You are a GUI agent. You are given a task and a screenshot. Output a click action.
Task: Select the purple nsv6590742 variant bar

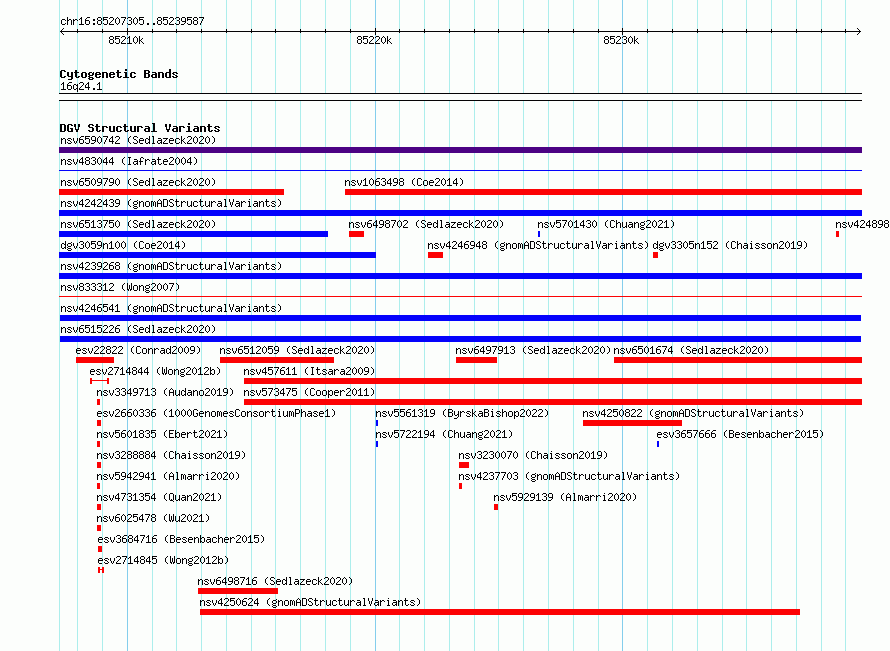click(460, 150)
